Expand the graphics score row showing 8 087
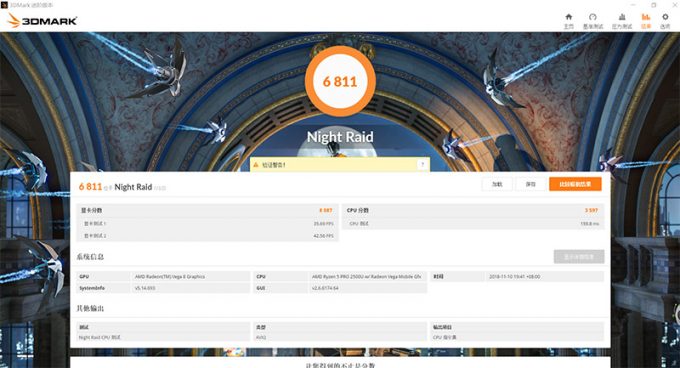Viewport: 680px width, 368px height. click(207, 210)
